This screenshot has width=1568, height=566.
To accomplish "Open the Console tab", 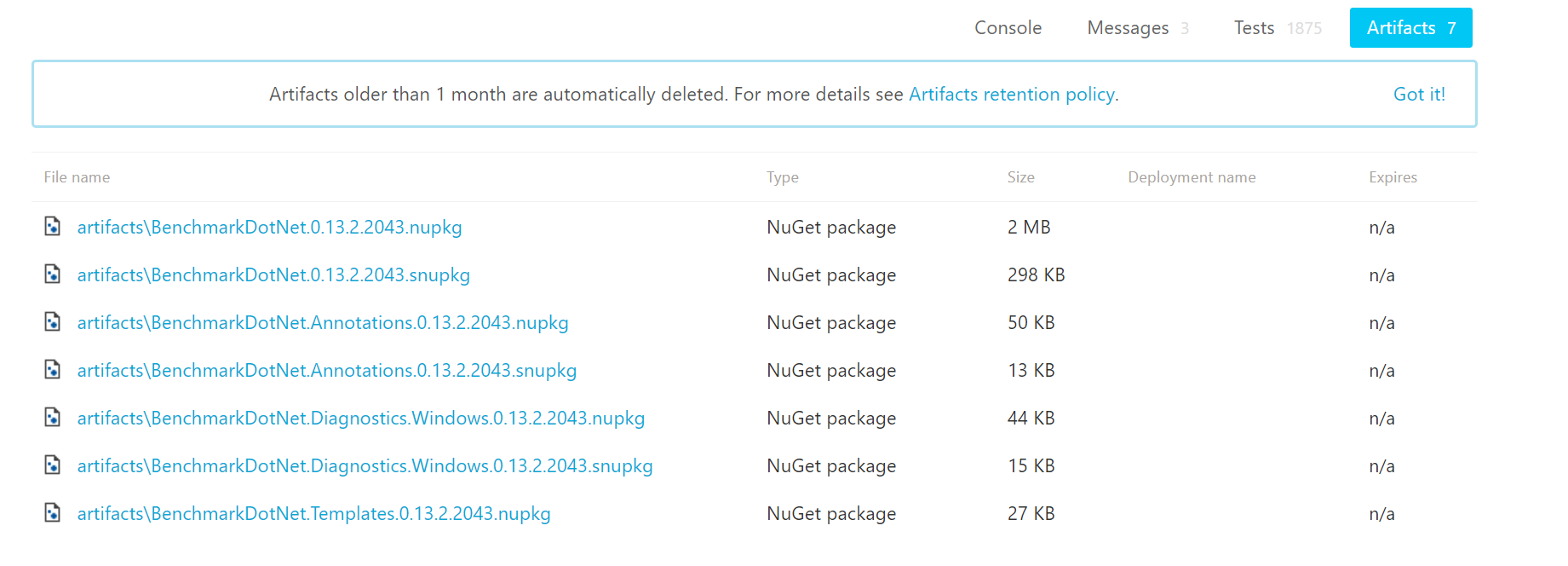I will point(1008,28).
